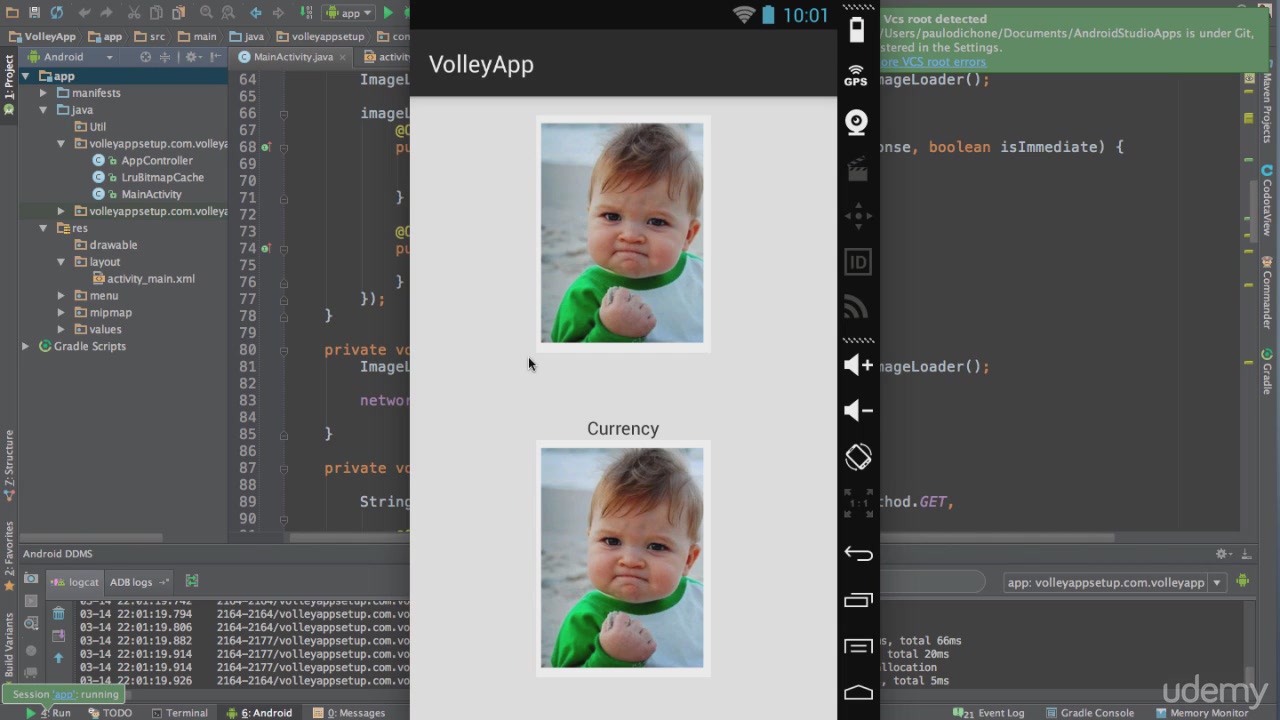Screen dimensions: 1280x720
Task: Click the Make Project build icon
Action: [306, 13]
